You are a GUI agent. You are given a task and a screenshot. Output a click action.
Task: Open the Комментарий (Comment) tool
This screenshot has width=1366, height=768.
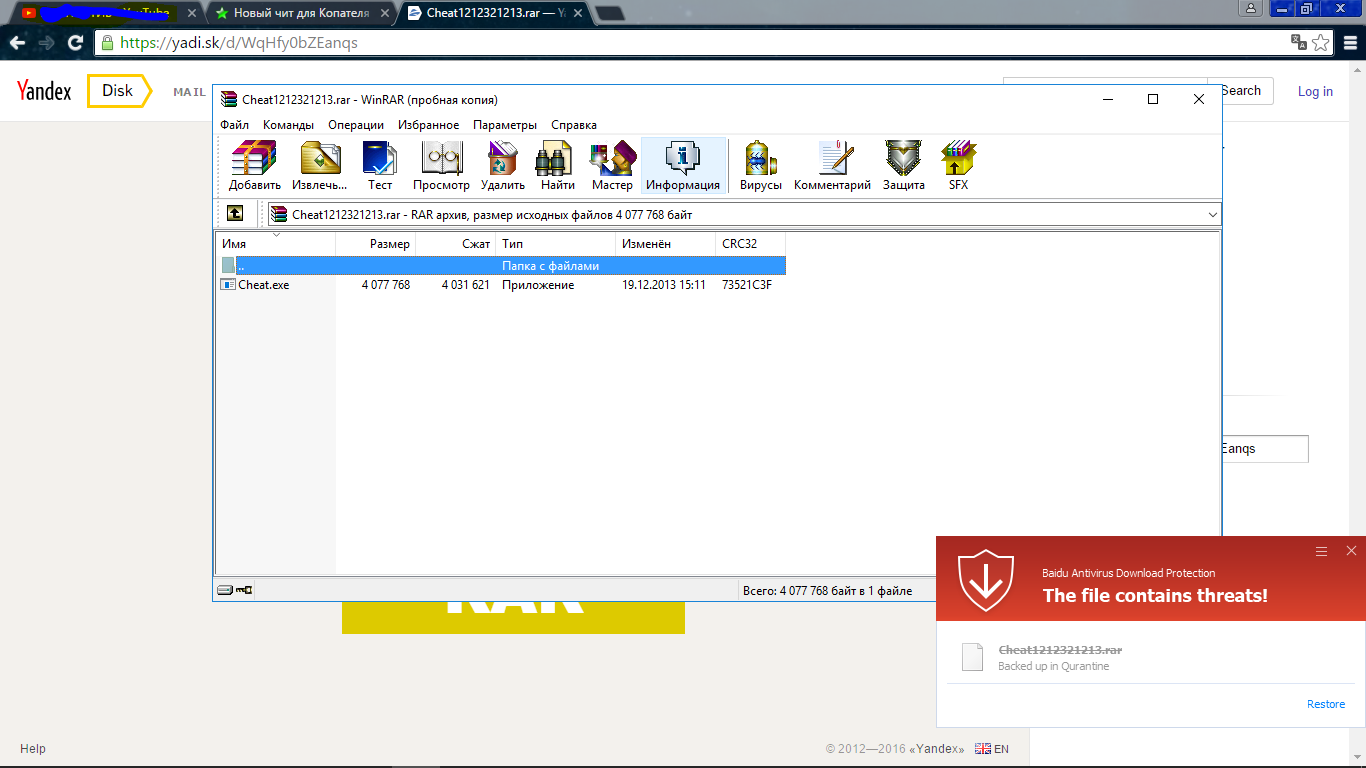[x=833, y=166]
